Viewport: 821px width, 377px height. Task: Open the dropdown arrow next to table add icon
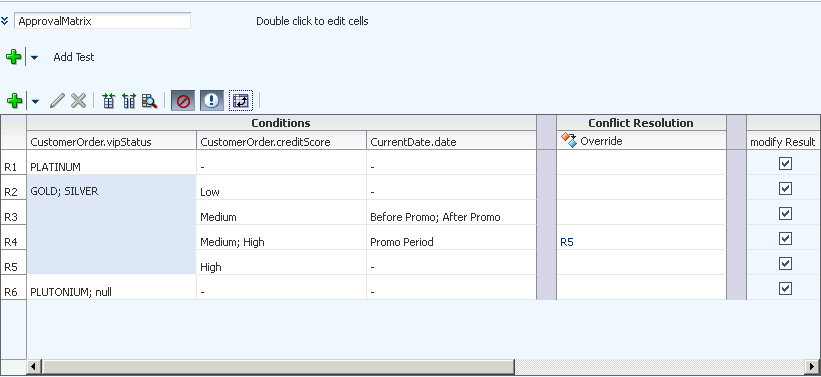[35, 101]
